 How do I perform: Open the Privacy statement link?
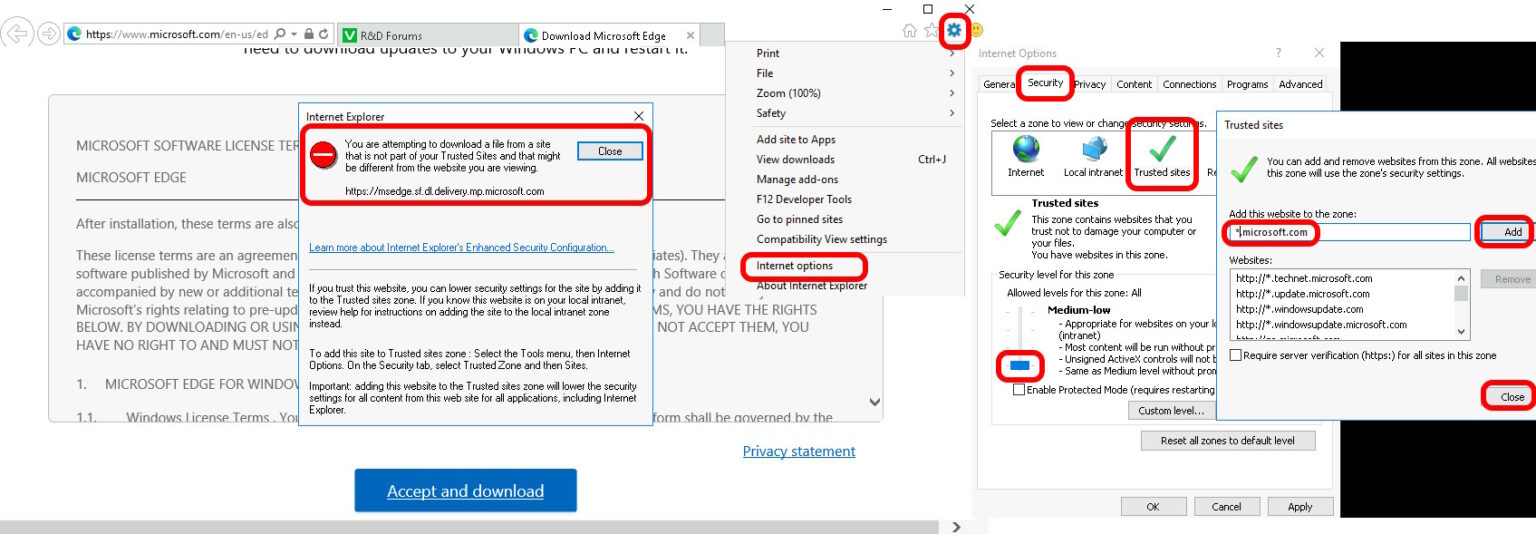(798, 451)
